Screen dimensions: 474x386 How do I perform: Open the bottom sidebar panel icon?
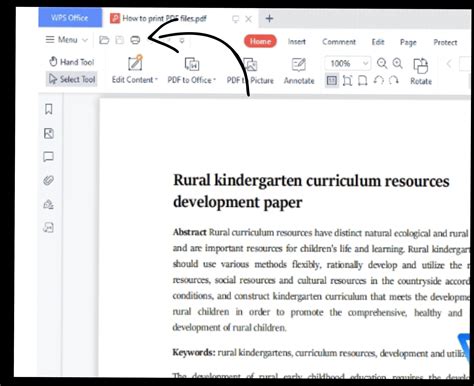tap(49, 227)
